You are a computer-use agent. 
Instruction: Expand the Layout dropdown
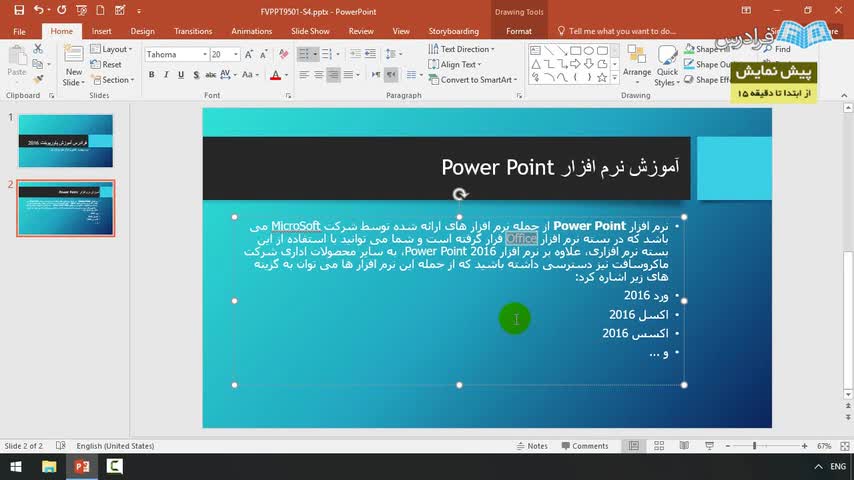[x=111, y=49]
